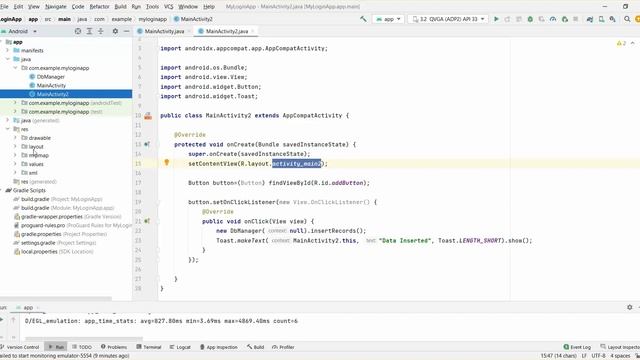Collapse the com.example.myloginapp package

(x=16, y=68)
